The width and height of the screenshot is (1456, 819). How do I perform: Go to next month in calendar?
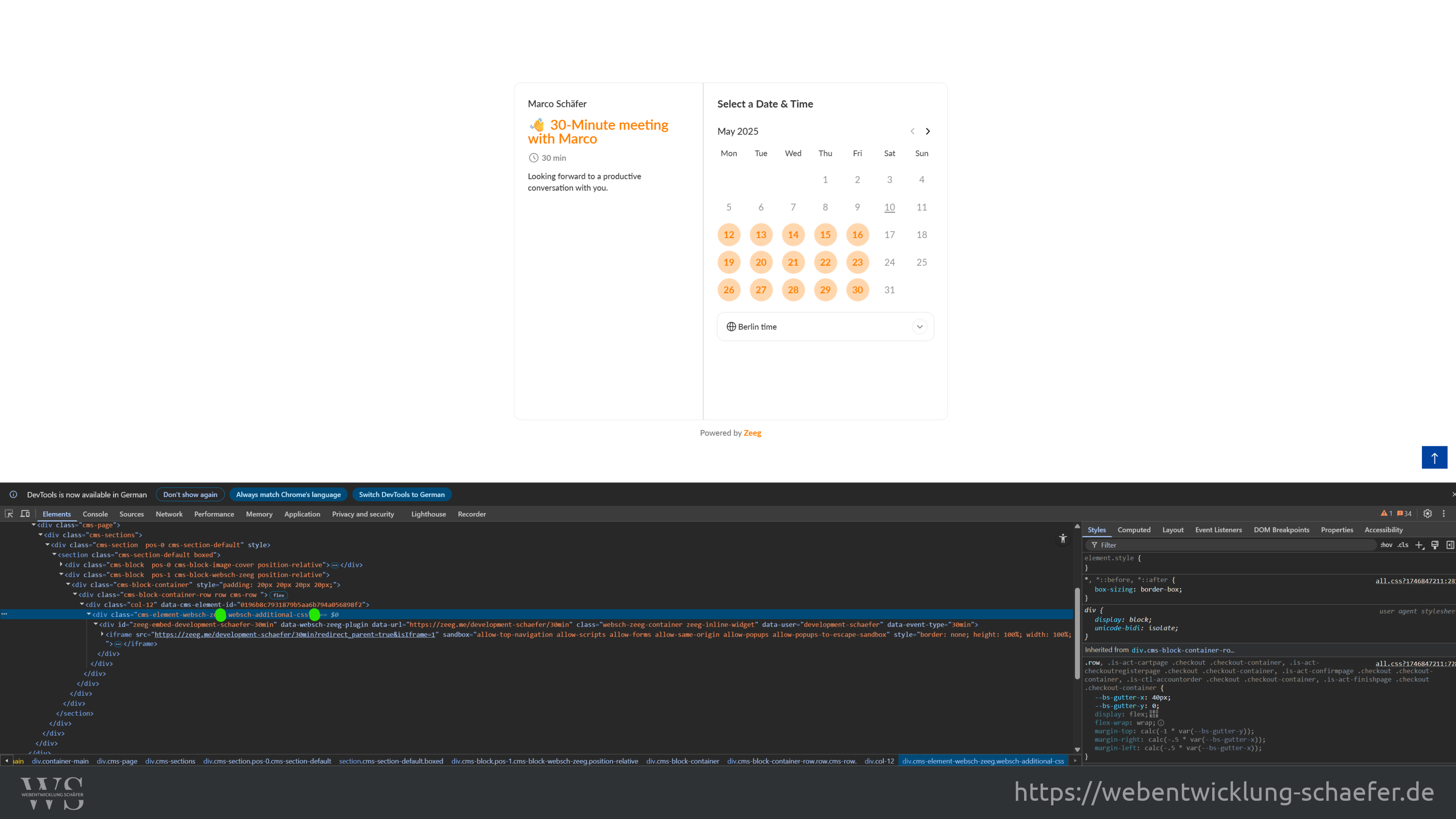[927, 131]
